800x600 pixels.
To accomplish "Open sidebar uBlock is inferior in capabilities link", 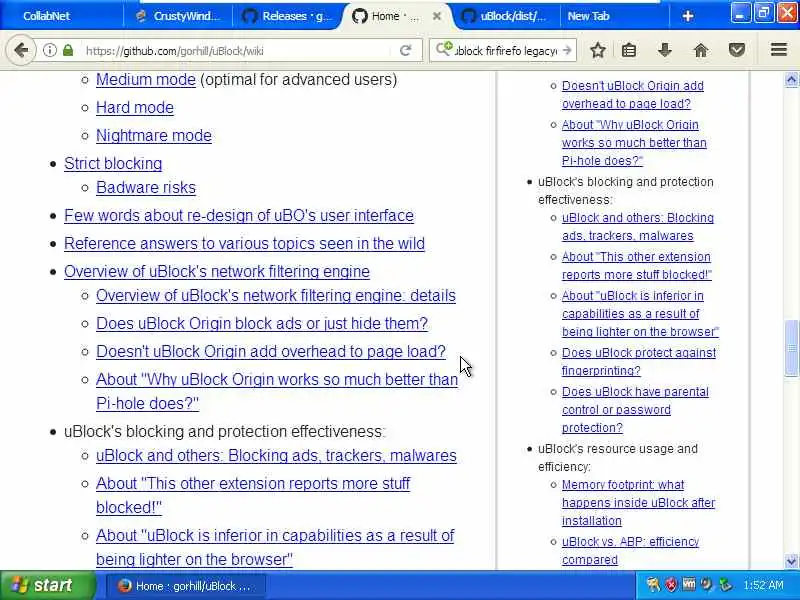I will (640, 314).
